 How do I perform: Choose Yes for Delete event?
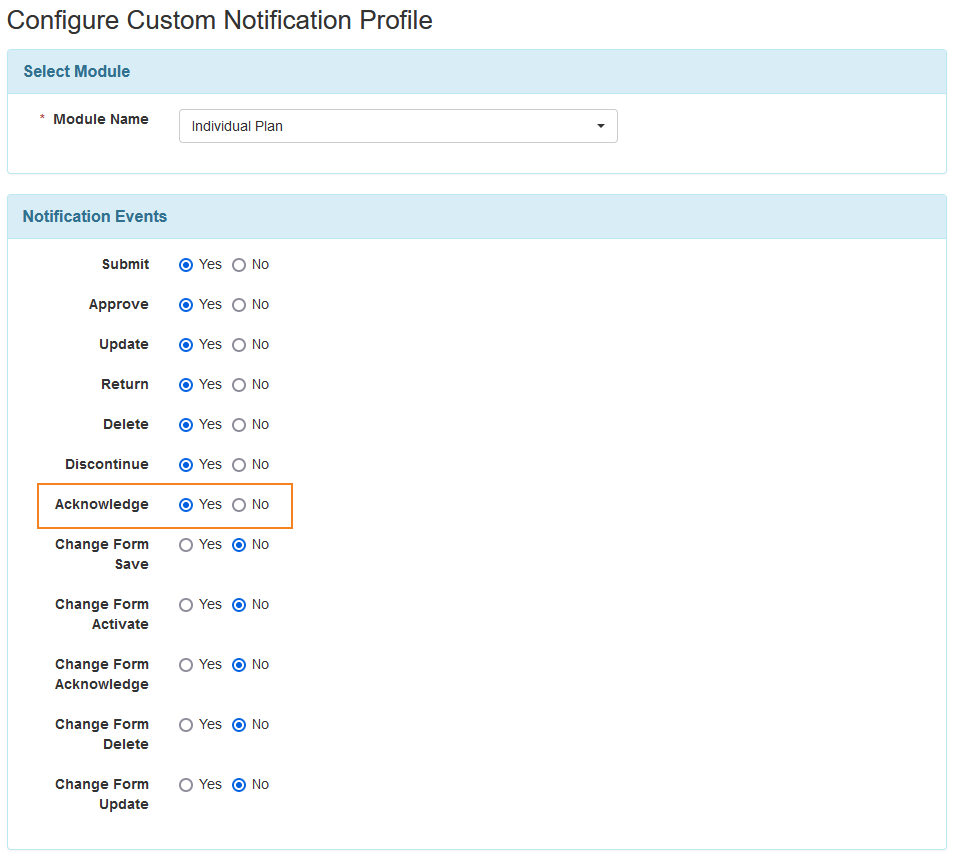pos(186,425)
